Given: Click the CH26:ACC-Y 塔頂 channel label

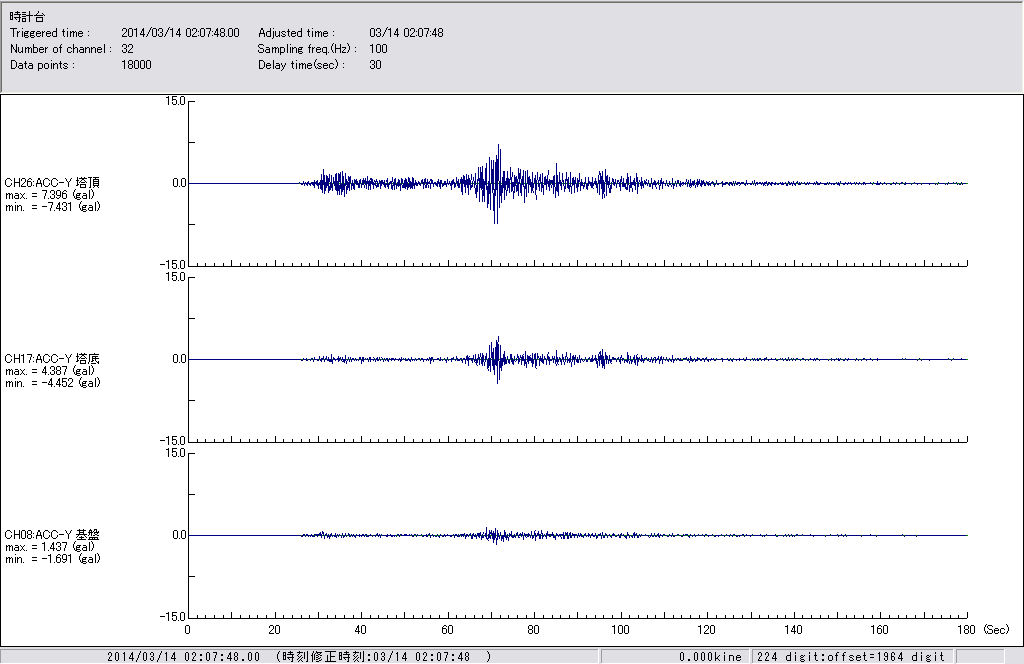Looking at the screenshot, I should (52, 182).
